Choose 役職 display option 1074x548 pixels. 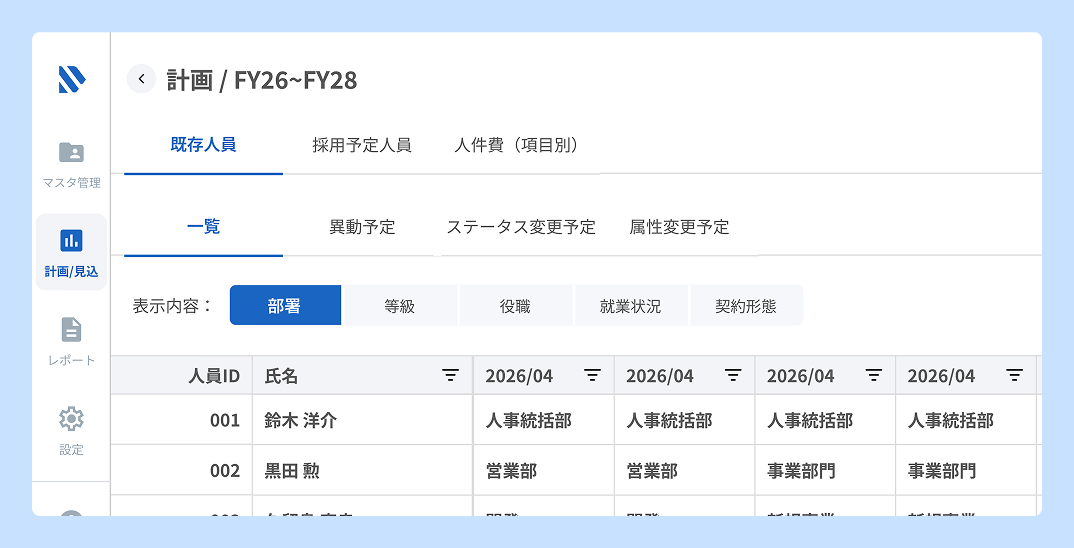point(515,306)
